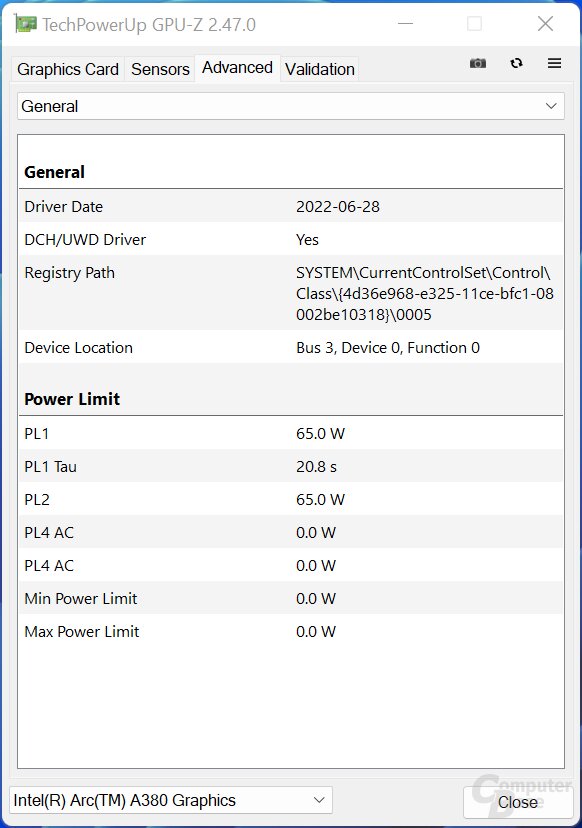Select the PL1 Tau value 20.8 s

click(316, 467)
